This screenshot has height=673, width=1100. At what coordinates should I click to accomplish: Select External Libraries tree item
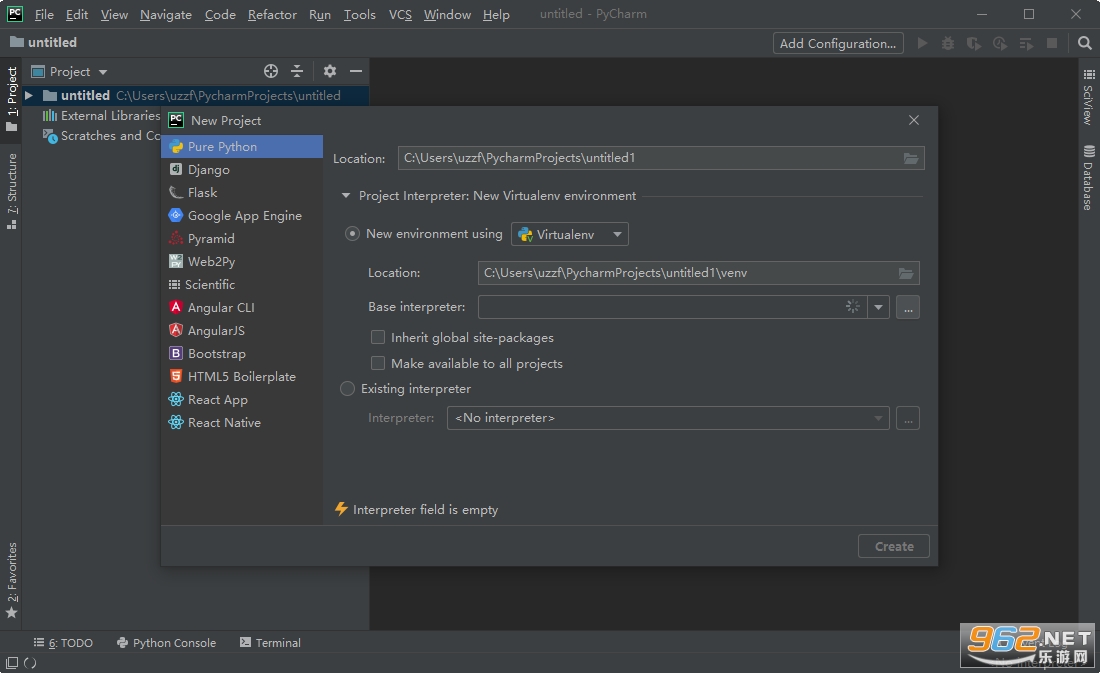click(x=102, y=116)
